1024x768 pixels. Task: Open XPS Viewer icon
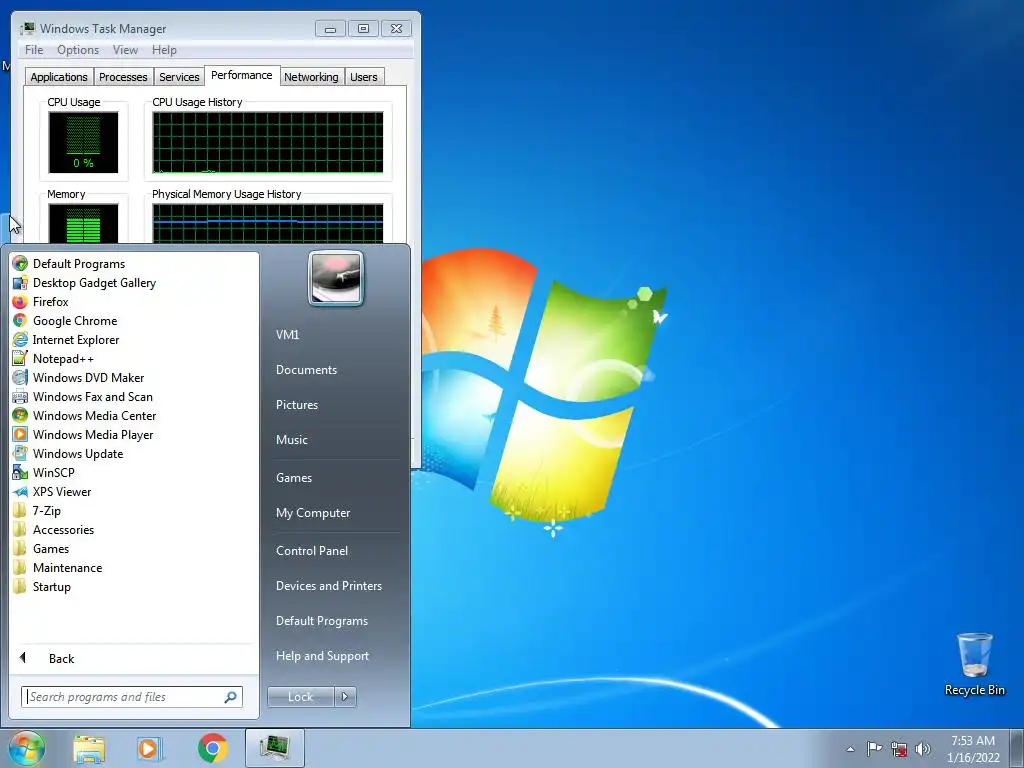click(20, 492)
